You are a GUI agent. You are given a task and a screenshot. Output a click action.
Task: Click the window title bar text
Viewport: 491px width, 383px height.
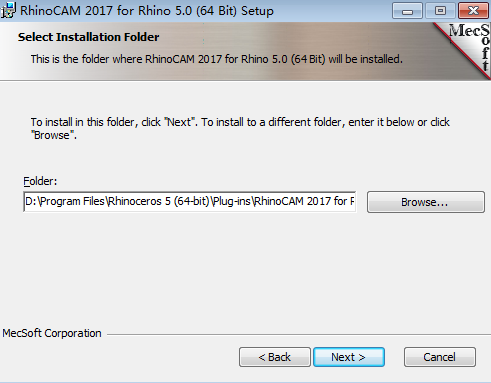(x=147, y=11)
